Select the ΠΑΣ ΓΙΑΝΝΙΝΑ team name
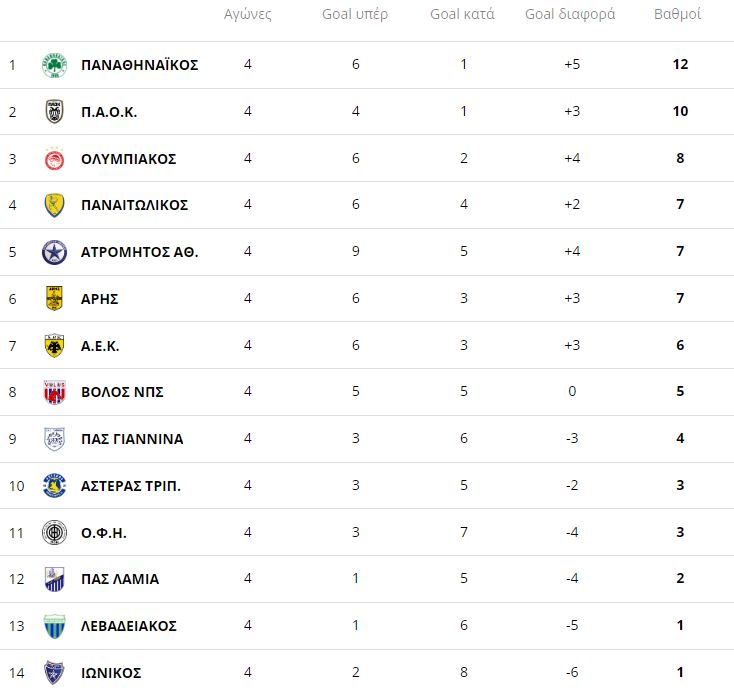Viewport: 734px width, 694px height. 132,439
